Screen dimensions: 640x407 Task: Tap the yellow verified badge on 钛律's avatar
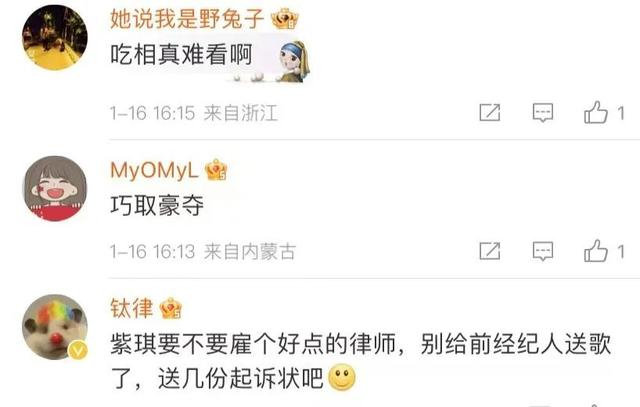[x=78, y=350]
